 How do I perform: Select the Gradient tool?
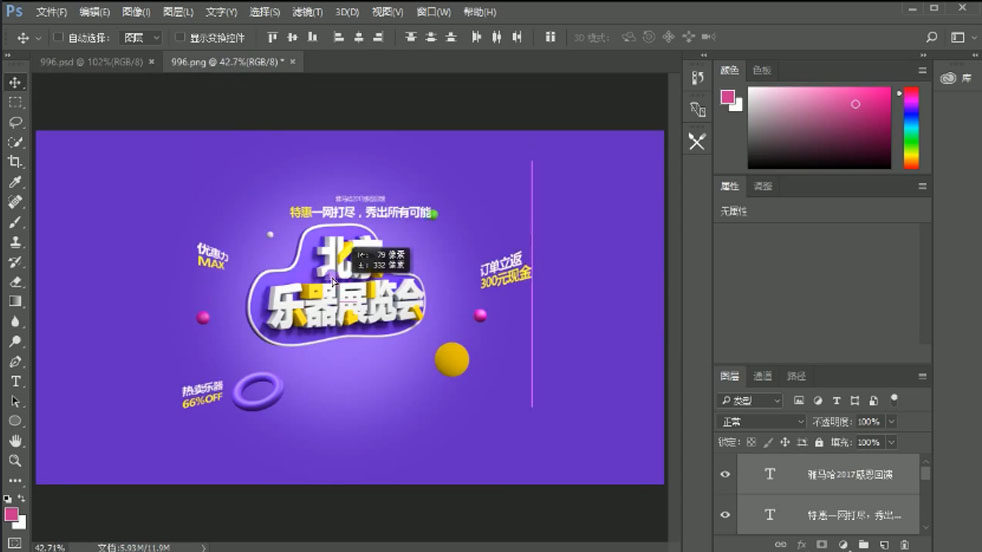click(15, 301)
